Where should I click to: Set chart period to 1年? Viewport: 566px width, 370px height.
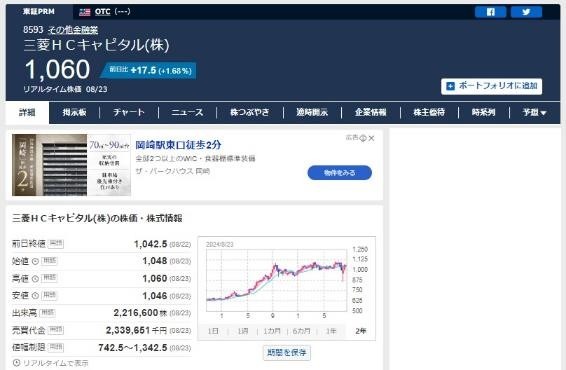point(331,331)
